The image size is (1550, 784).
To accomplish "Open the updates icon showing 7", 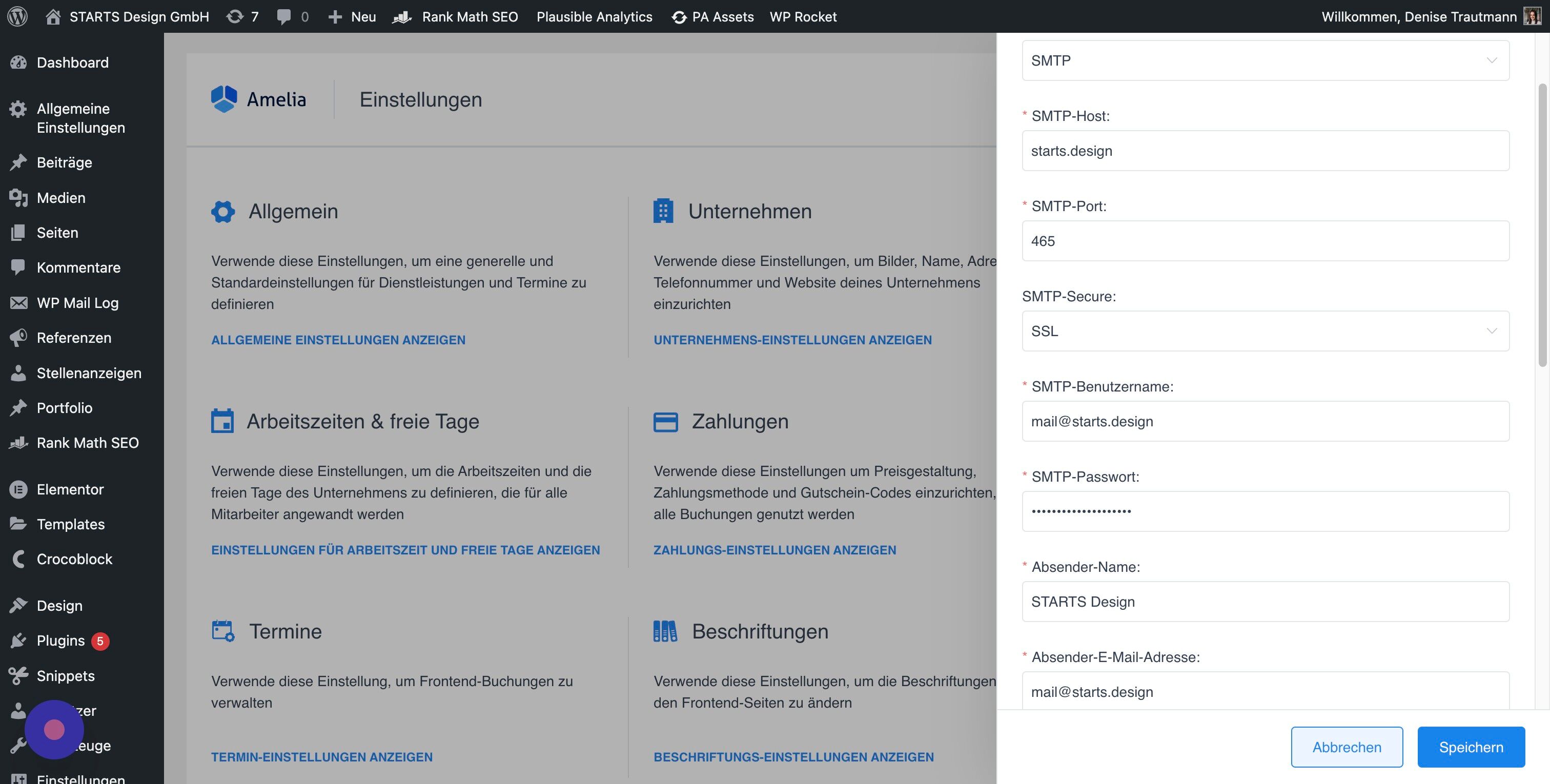I will click(234, 16).
